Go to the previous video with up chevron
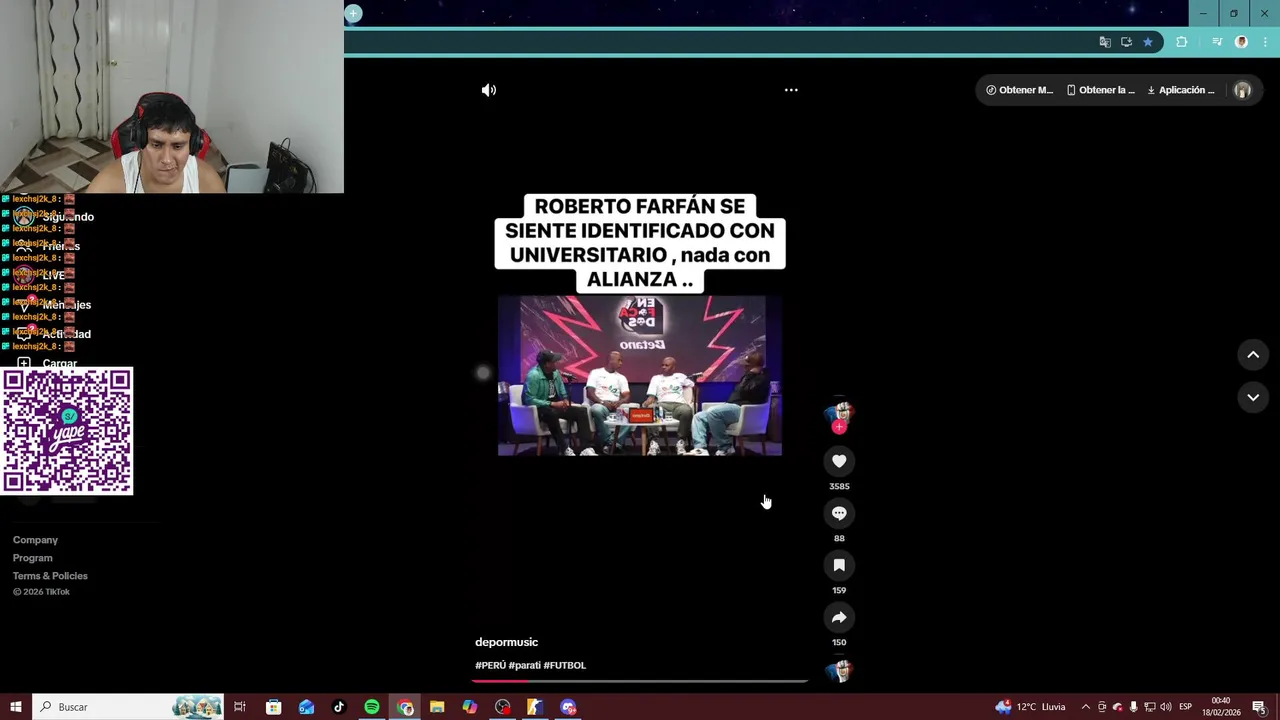 (1253, 355)
